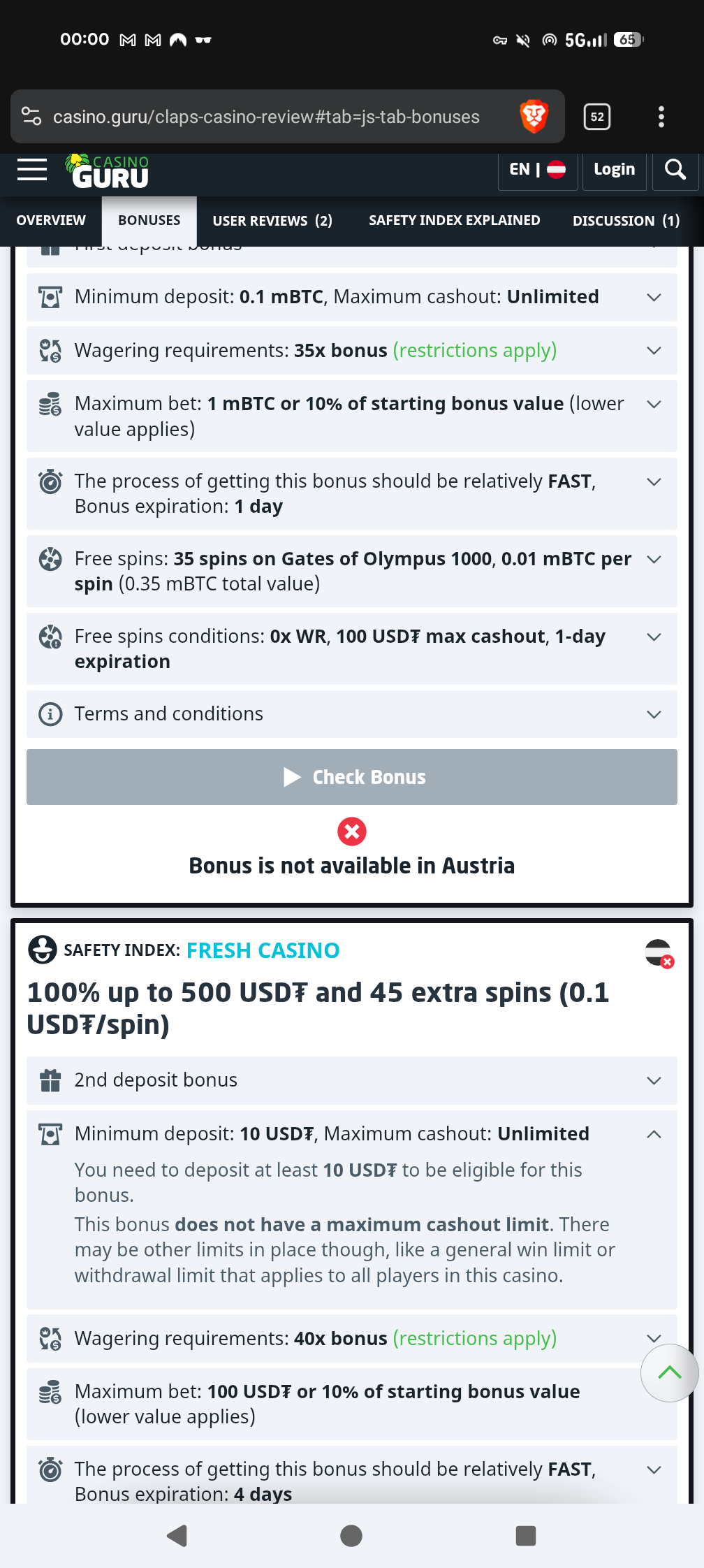704x1568 pixels.
Task: Expand Free spins on Gates of Olympus row
Action: (654, 560)
